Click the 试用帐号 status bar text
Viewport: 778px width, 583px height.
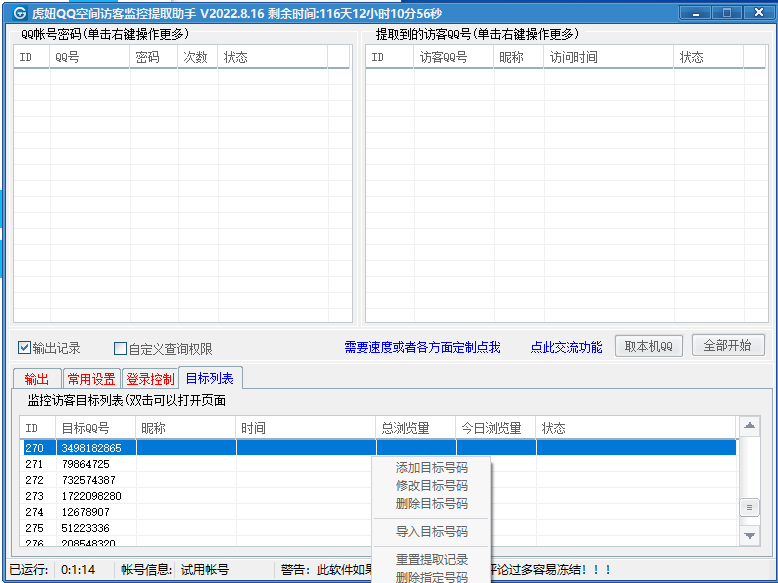coord(204,570)
